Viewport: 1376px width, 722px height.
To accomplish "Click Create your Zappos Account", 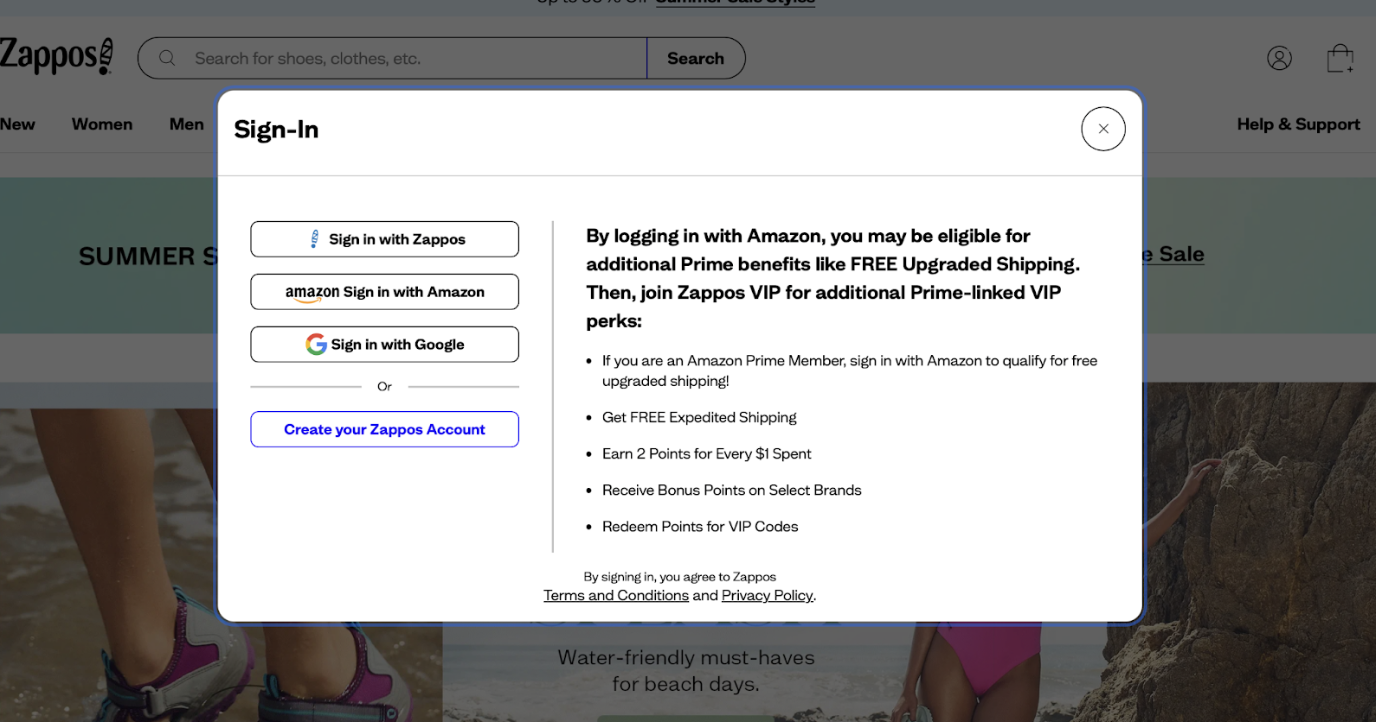I will 384,430.
